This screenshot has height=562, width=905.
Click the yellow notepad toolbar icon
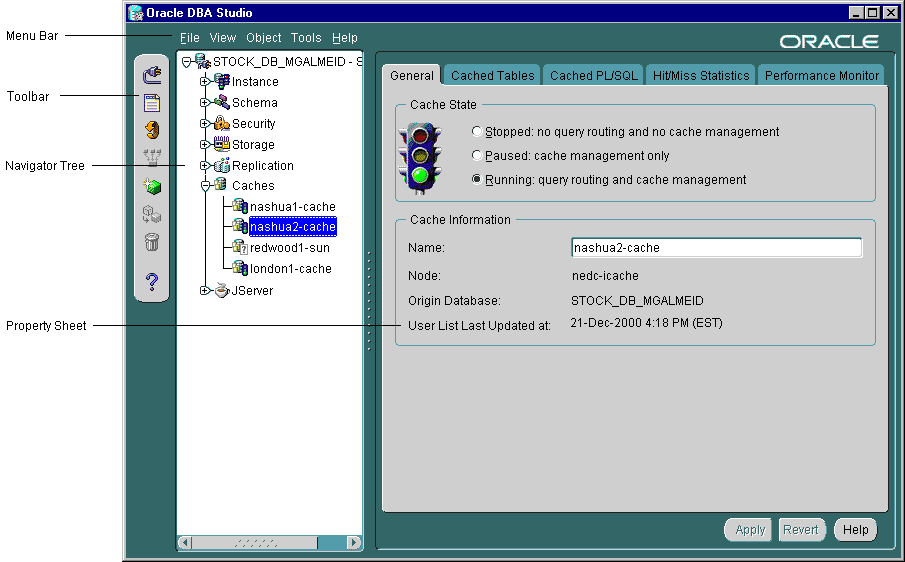point(152,103)
